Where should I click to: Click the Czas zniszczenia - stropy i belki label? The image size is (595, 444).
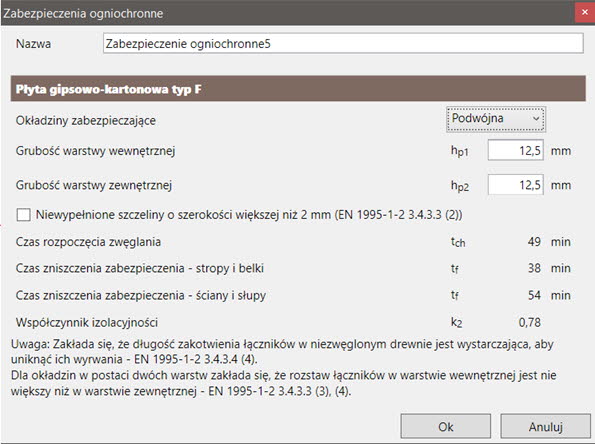(140, 268)
